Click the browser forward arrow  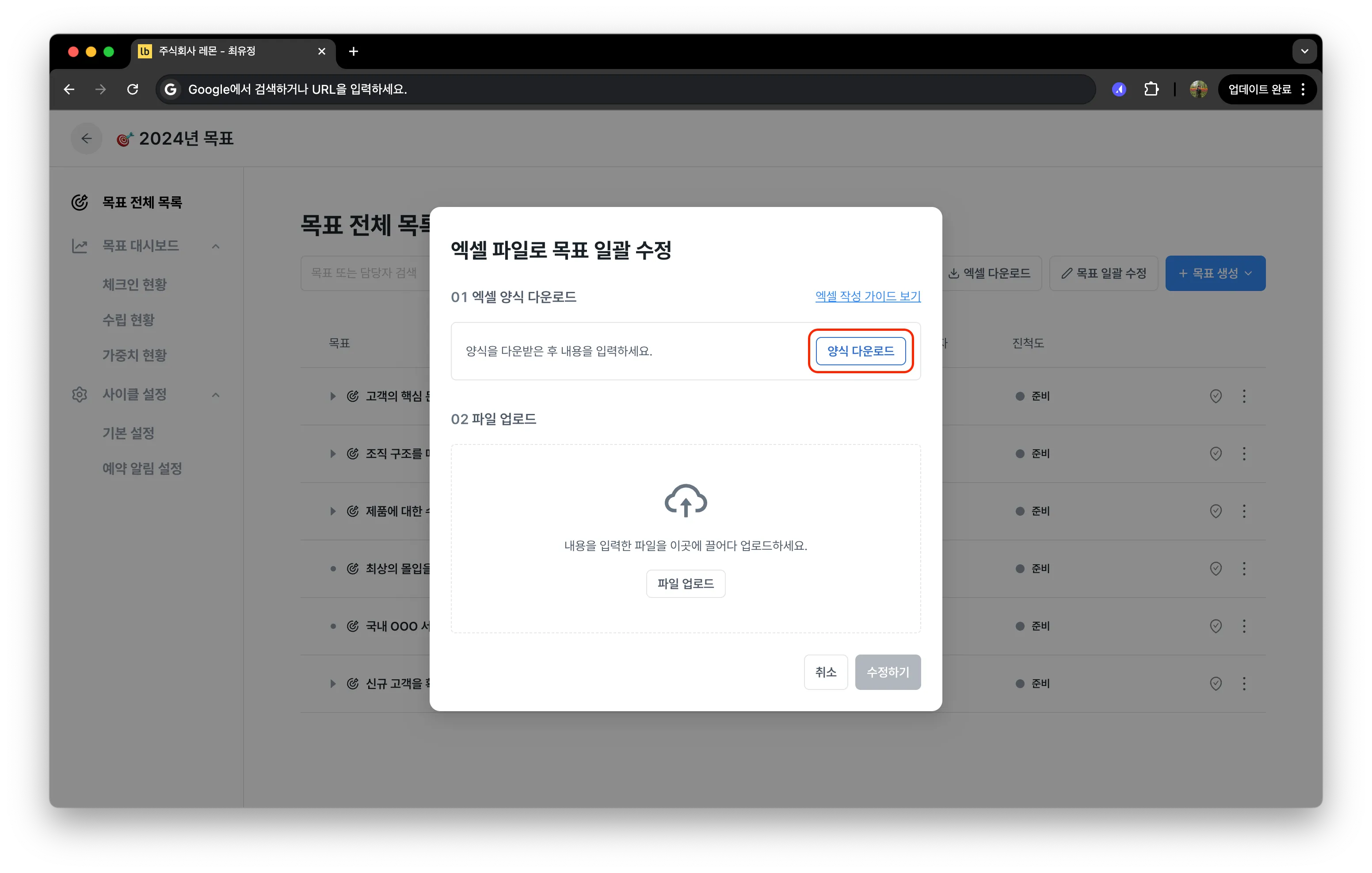click(x=100, y=89)
